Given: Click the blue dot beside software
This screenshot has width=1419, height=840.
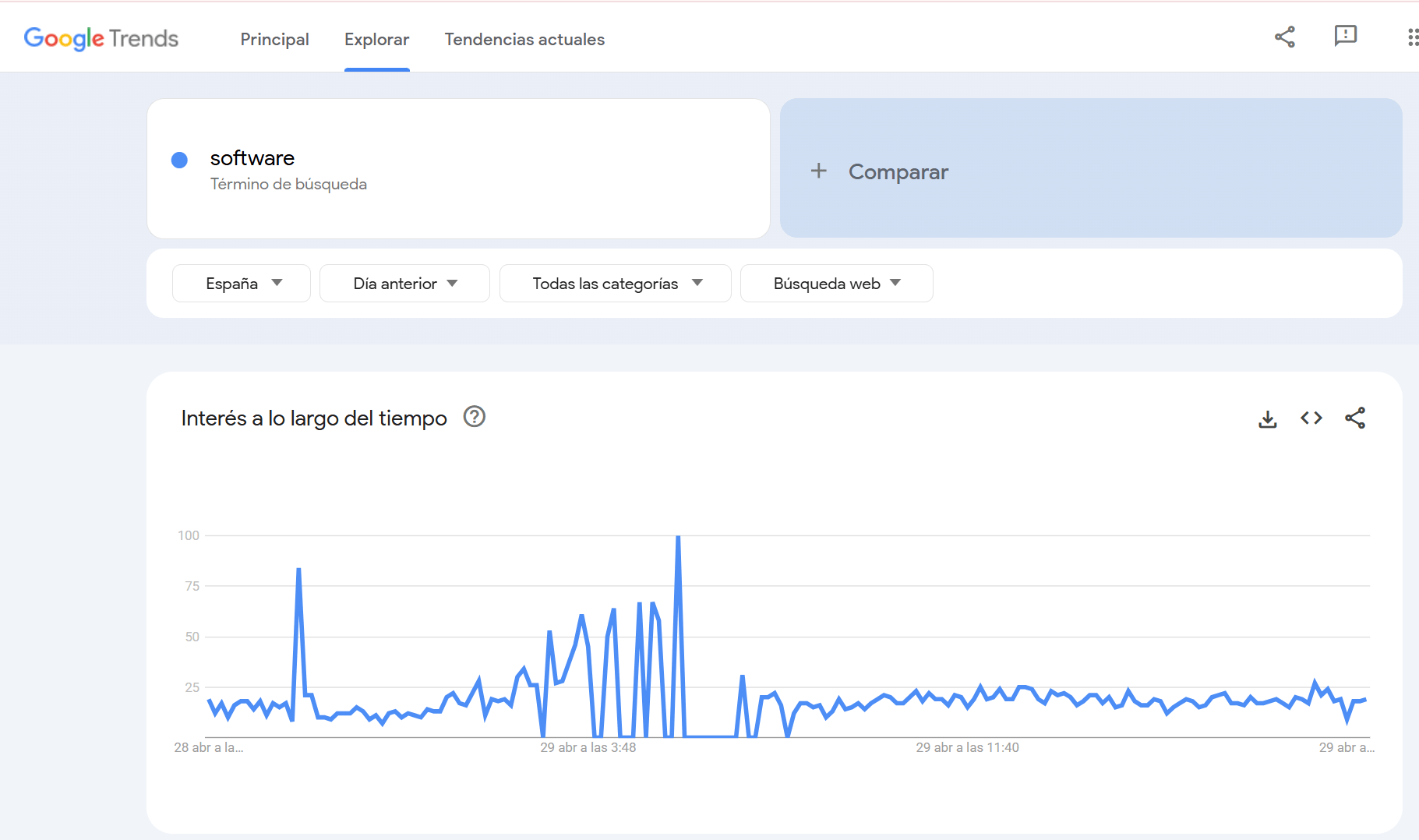Looking at the screenshot, I should pyautogui.click(x=179, y=160).
